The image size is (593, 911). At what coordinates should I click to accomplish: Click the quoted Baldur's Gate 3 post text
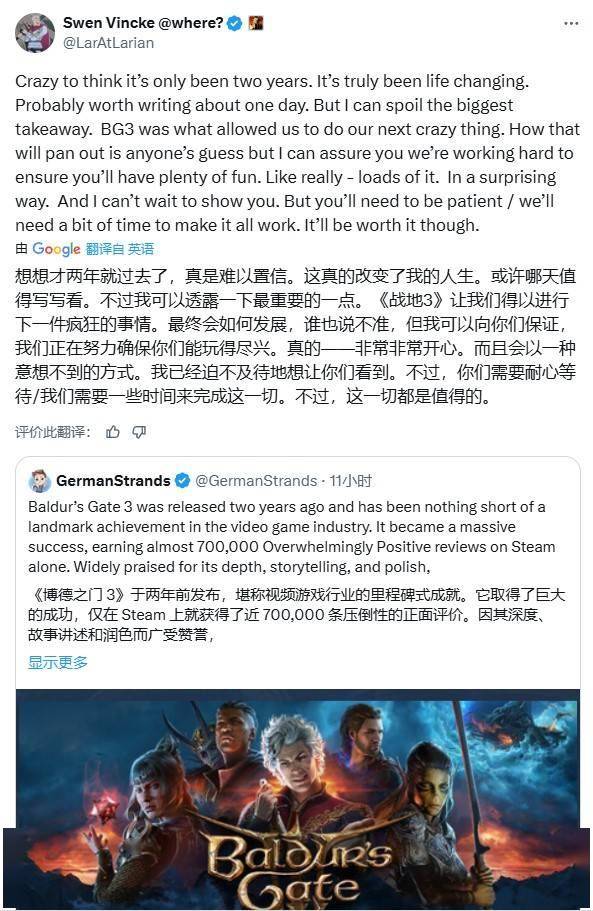(292, 537)
